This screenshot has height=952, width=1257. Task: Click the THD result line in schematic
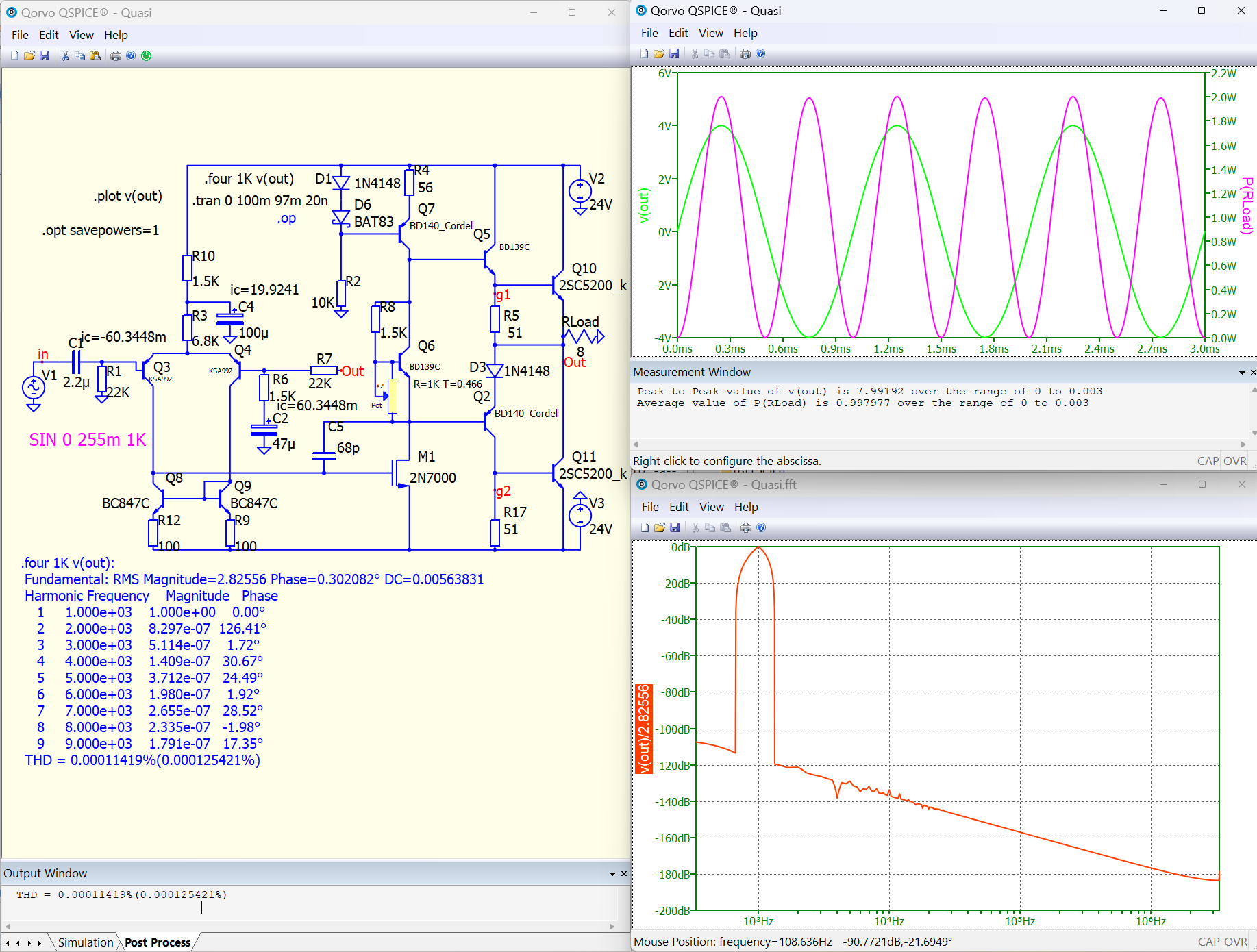click(x=142, y=760)
